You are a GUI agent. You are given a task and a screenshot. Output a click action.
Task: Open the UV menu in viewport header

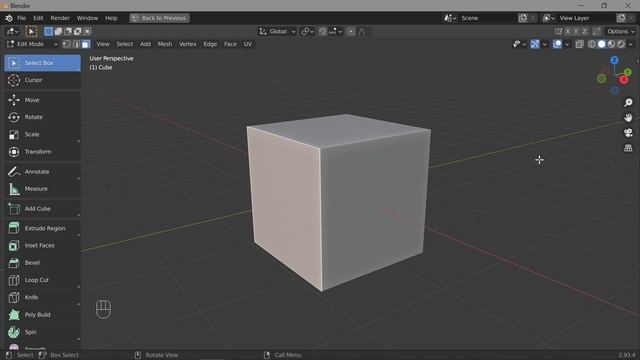click(x=248, y=44)
